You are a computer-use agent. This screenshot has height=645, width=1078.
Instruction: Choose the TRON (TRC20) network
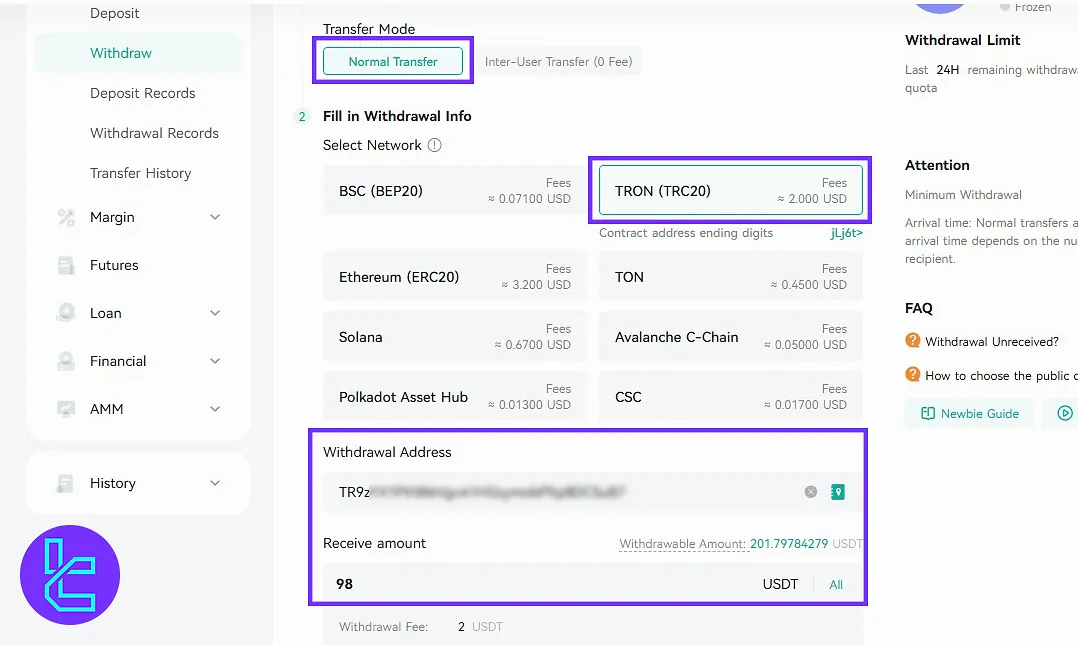pos(730,190)
